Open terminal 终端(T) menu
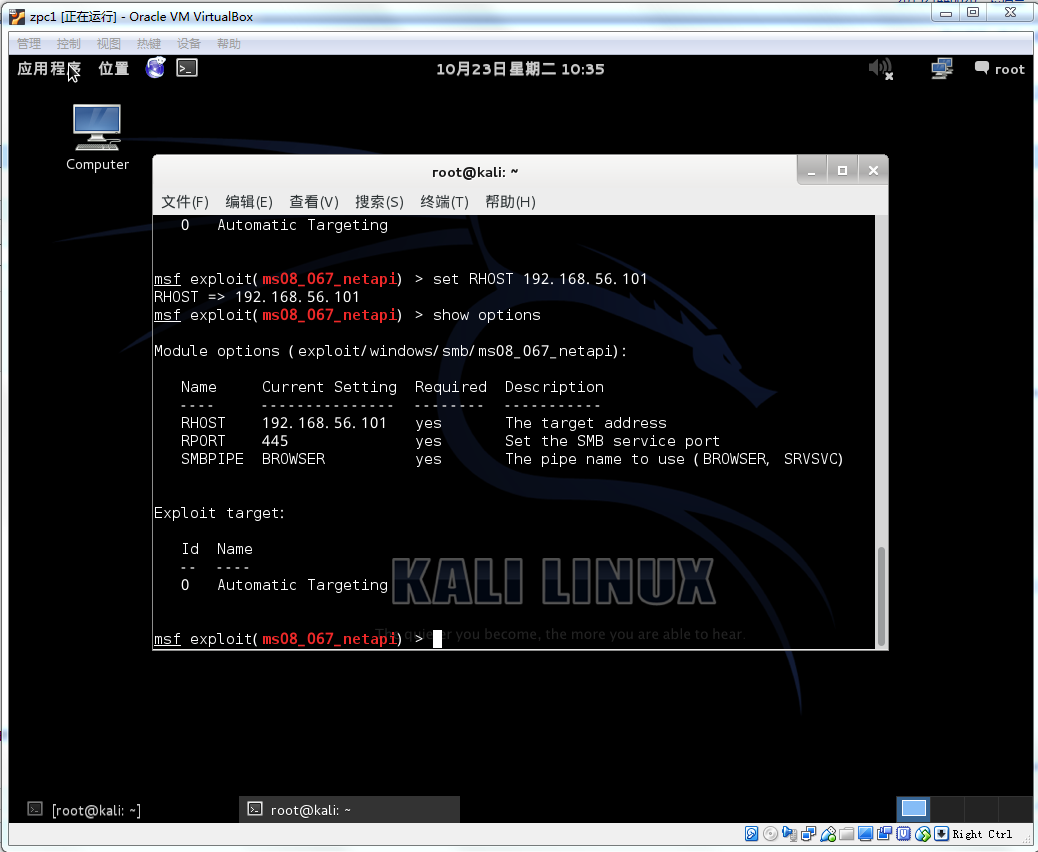Screen dimensions: 1038x852 (x=444, y=202)
